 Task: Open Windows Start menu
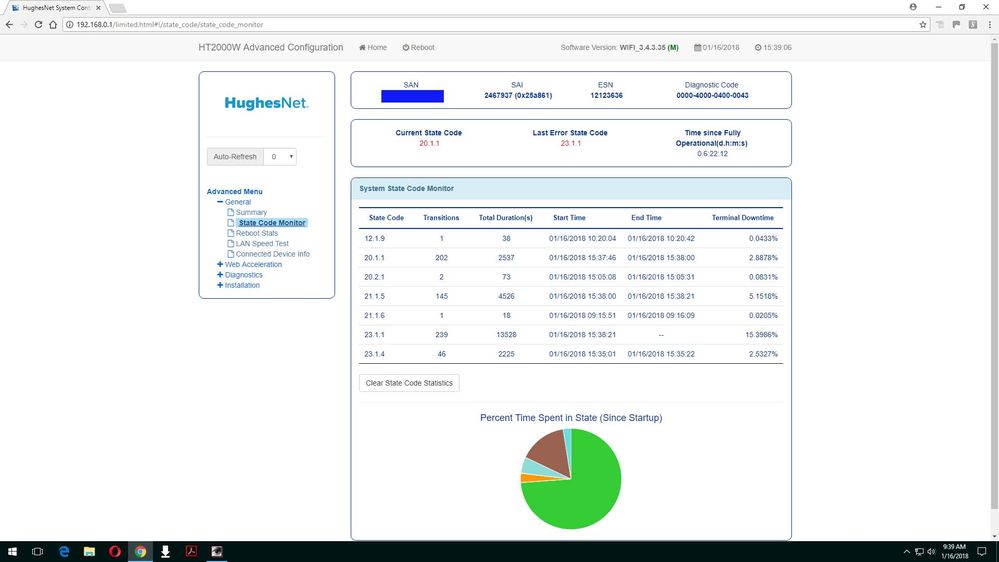pyautogui.click(x=13, y=551)
